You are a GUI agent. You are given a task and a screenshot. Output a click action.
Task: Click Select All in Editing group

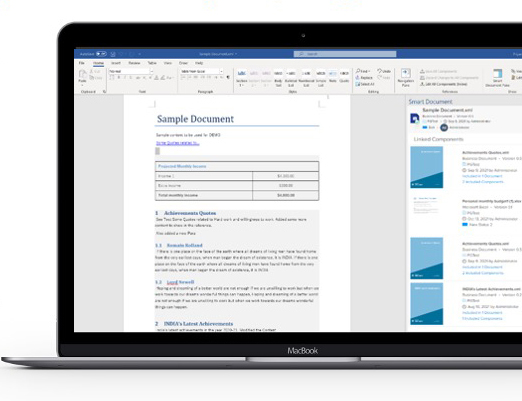coord(365,84)
